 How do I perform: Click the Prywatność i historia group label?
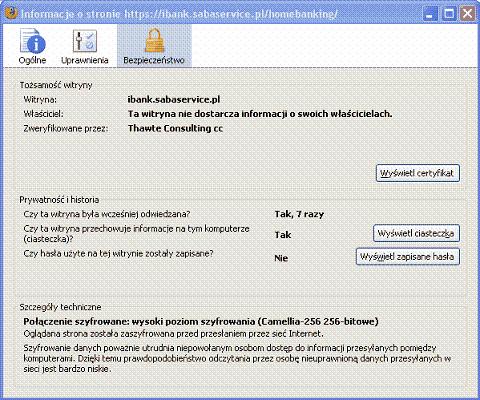[59, 200]
